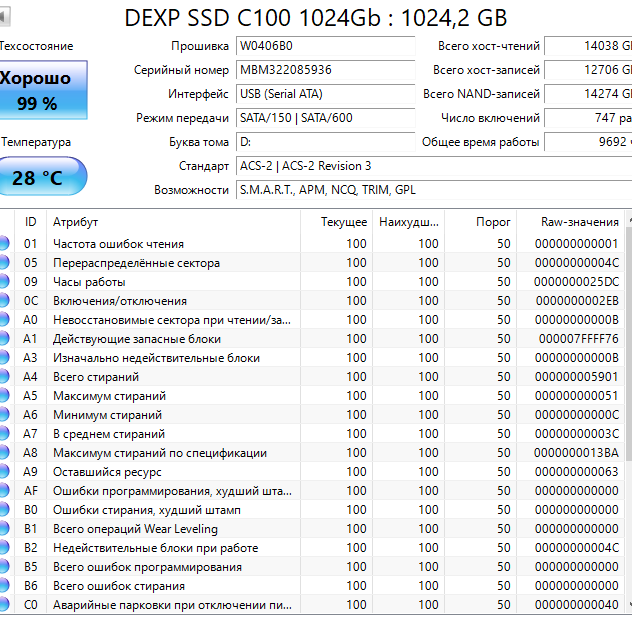Select the Оставшийся ресурс attribute name

coord(107,471)
